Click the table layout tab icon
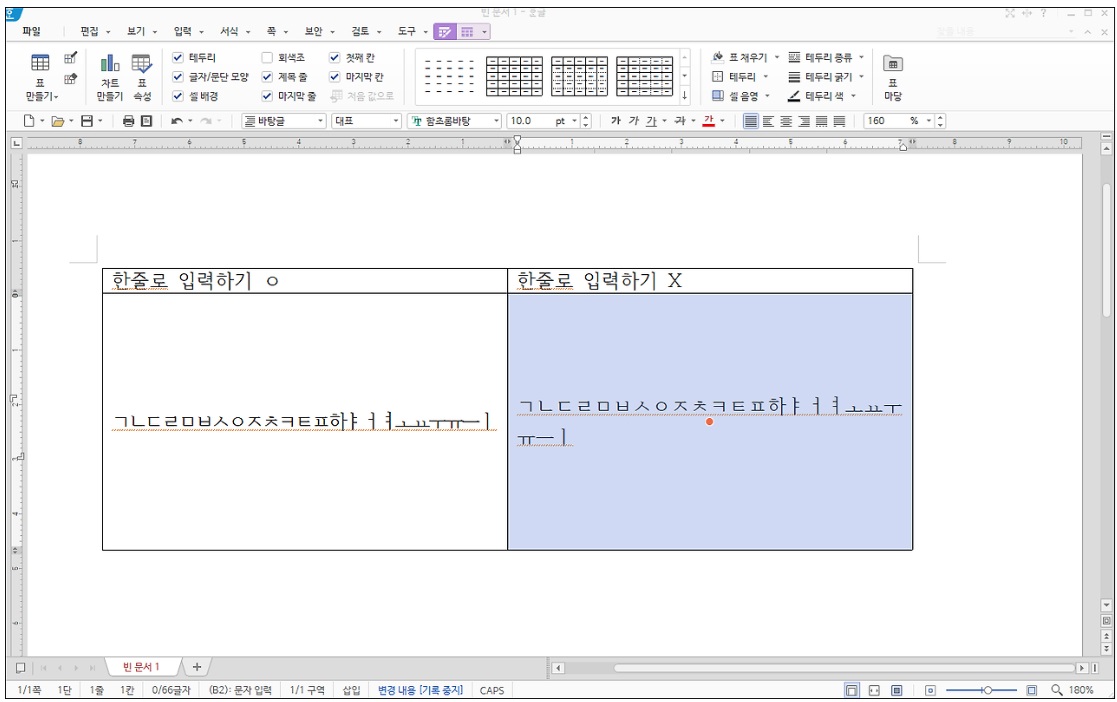This screenshot has height=702, width=1117. 467,31
